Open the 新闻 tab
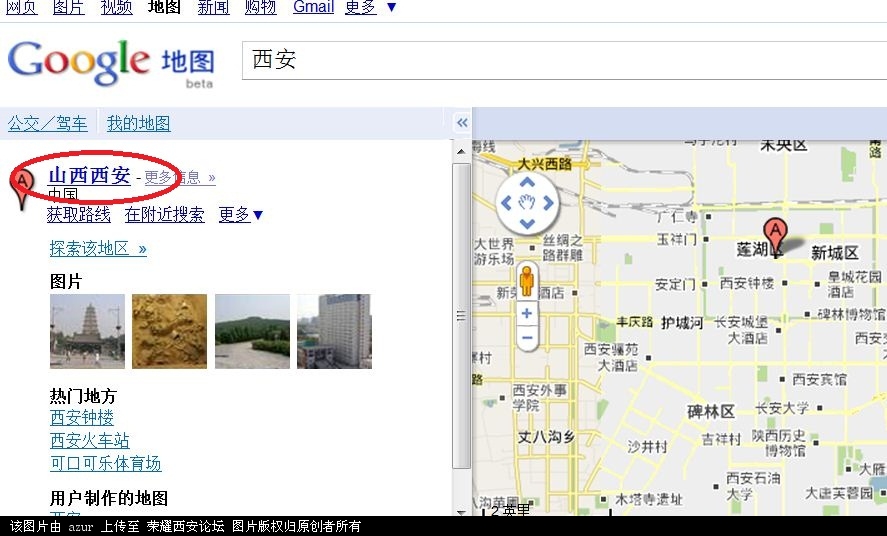The width and height of the screenshot is (887, 536). [x=213, y=7]
